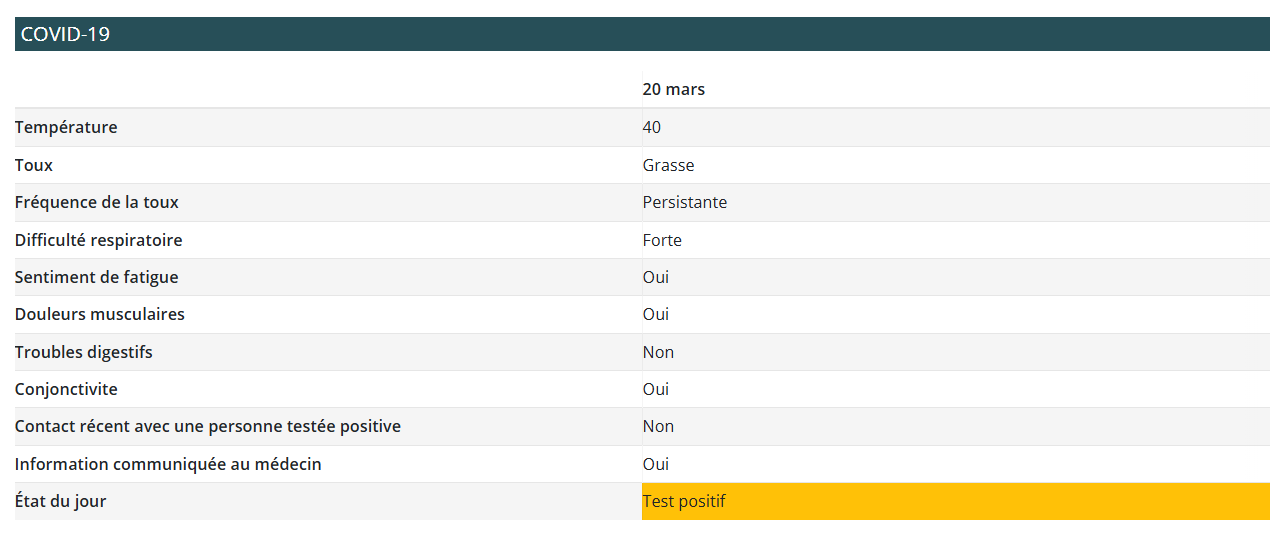Click the Troubles digestifs label
Viewport: 1286px width, 549px height.
tap(83, 352)
